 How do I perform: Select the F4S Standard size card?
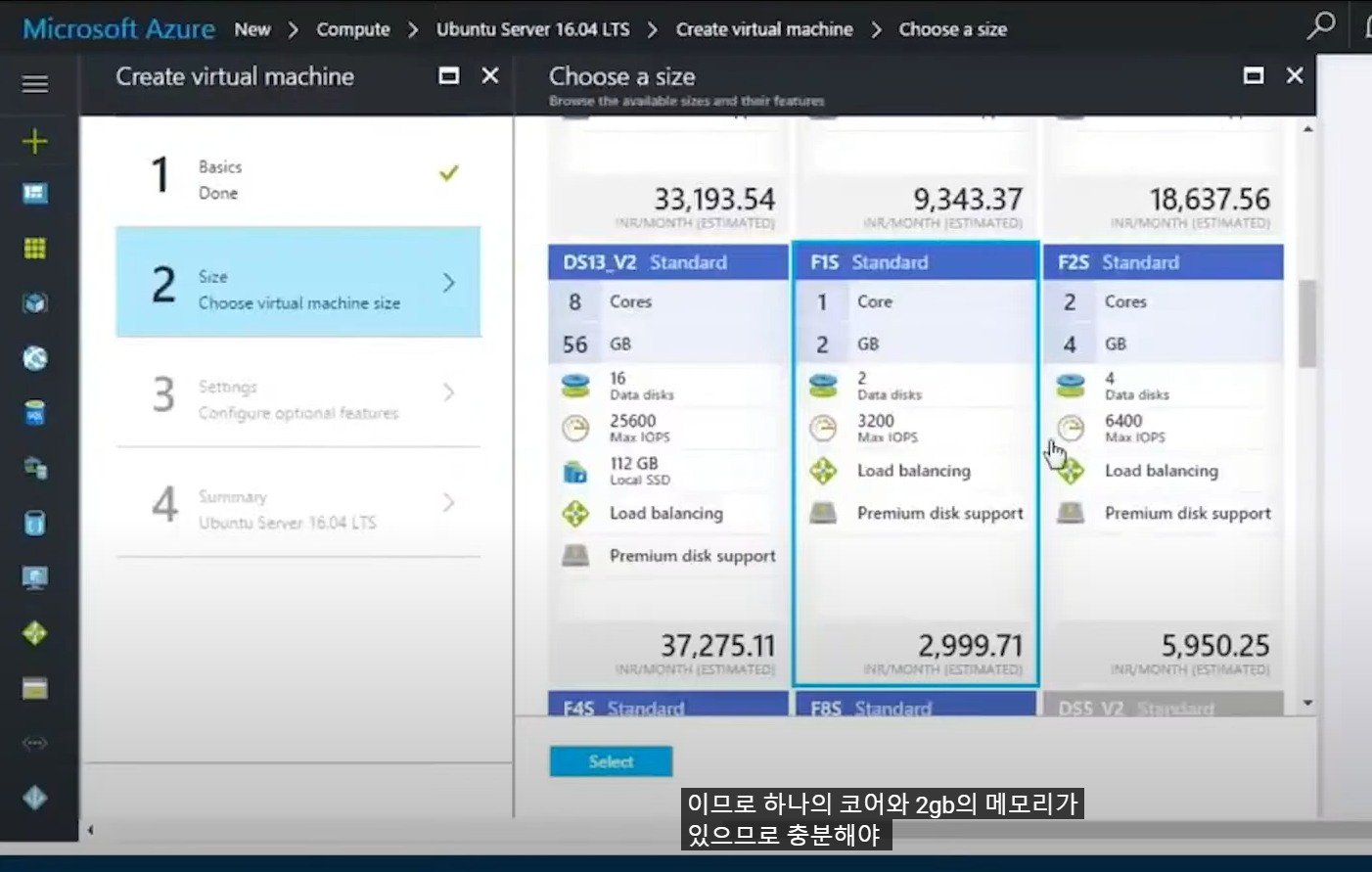click(668, 705)
